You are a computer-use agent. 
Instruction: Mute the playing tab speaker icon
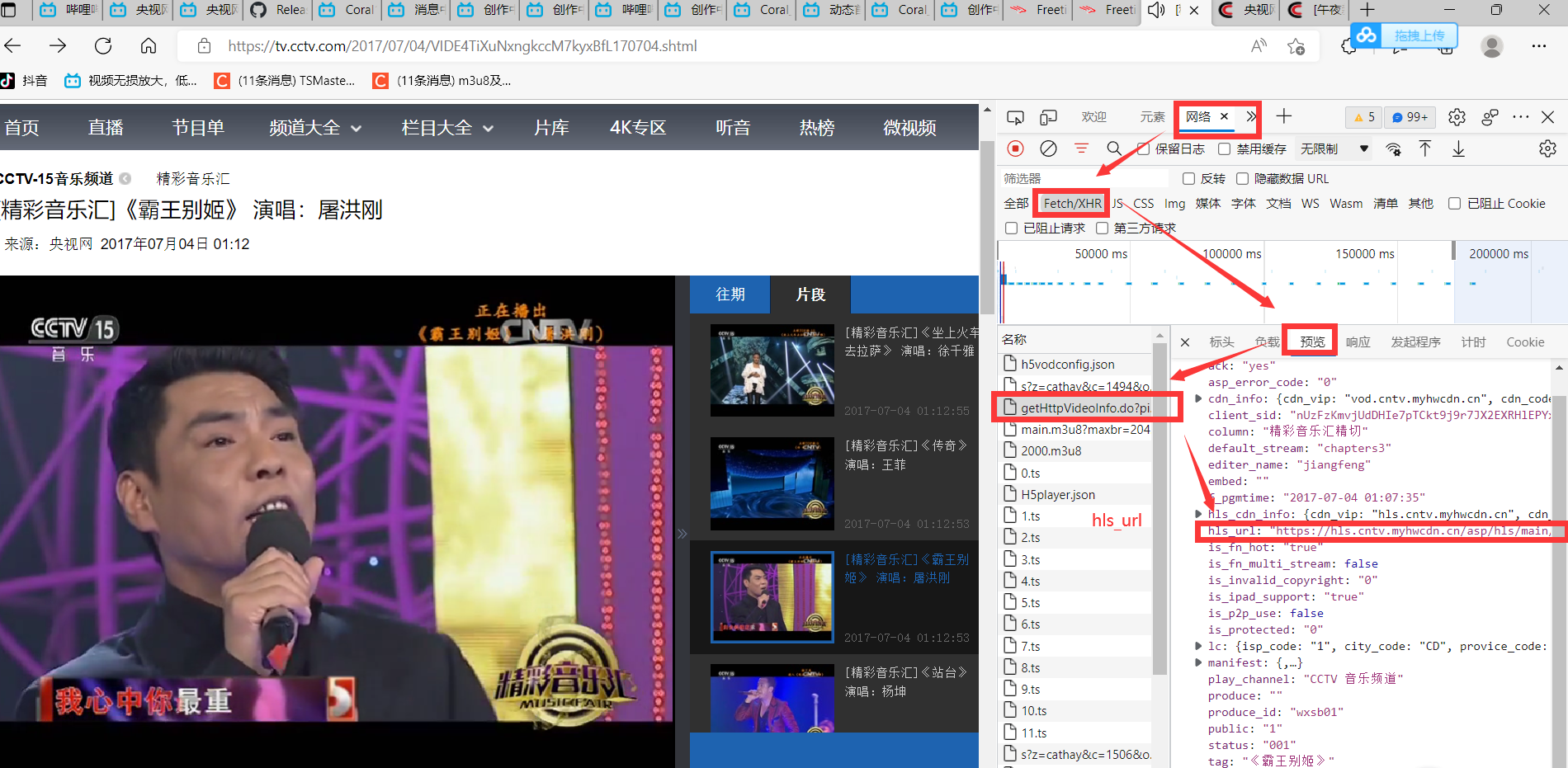pyautogui.click(x=1157, y=10)
